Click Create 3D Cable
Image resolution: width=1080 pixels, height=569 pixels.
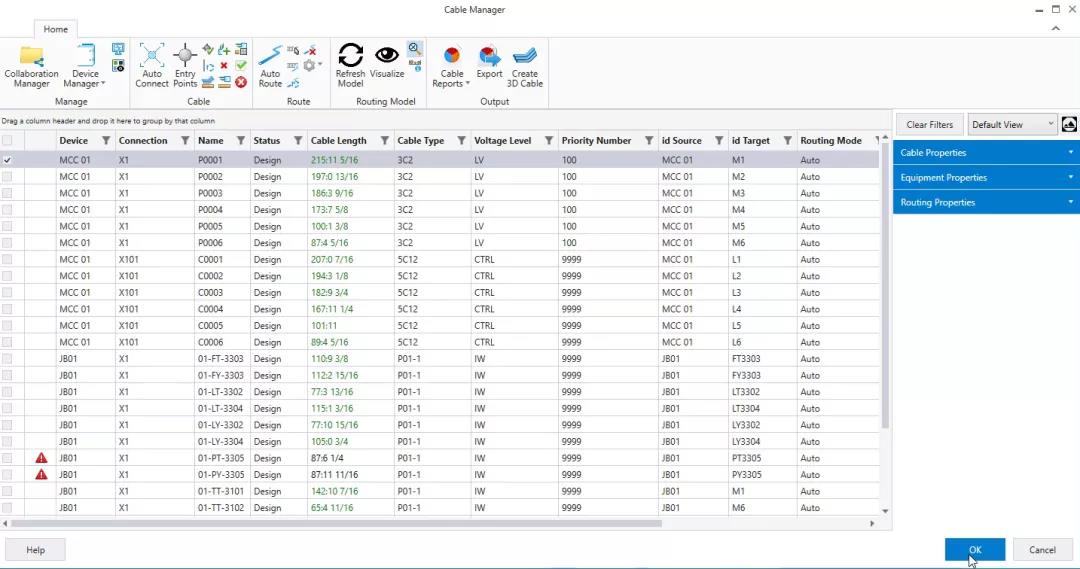[524, 66]
